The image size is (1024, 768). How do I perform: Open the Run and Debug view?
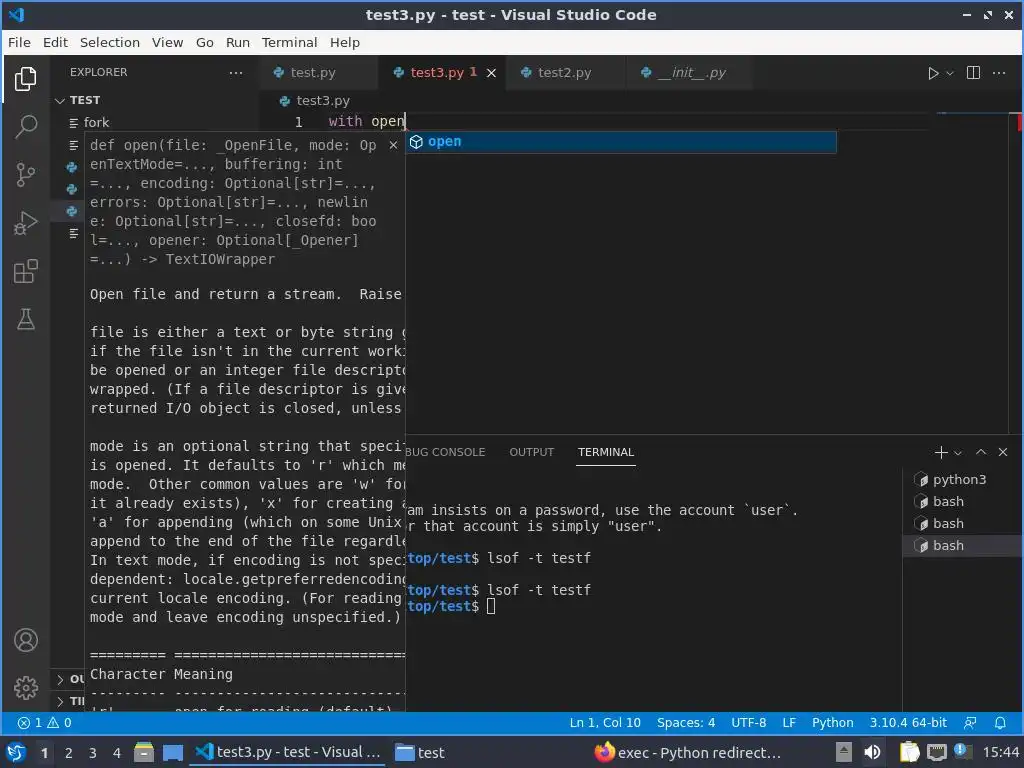(x=25, y=223)
